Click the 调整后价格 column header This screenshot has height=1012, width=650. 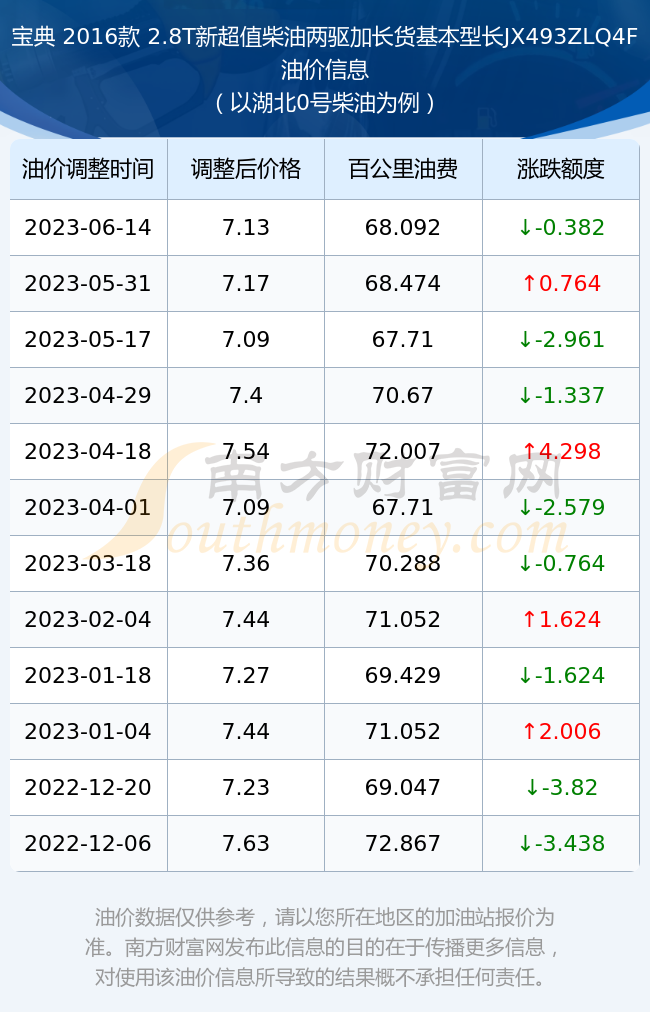[246, 169]
